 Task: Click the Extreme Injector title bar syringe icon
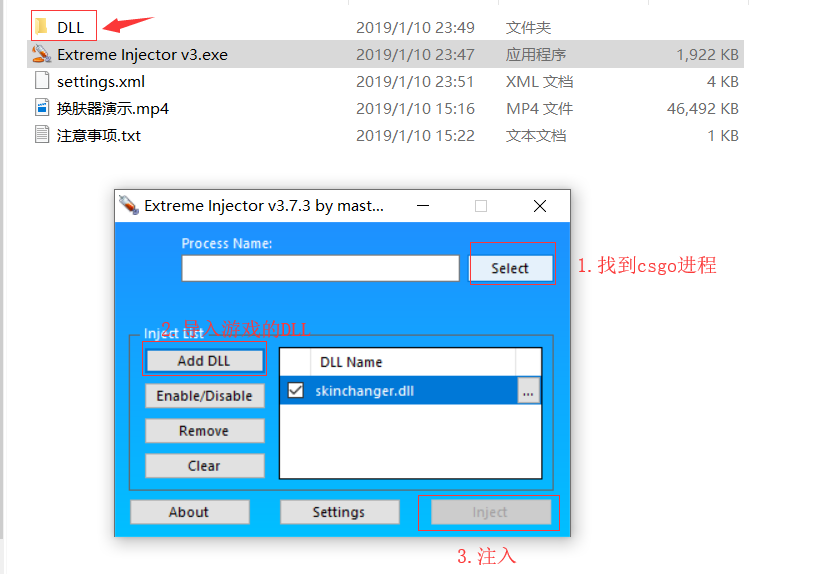pyautogui.click(x=128, y=205)
